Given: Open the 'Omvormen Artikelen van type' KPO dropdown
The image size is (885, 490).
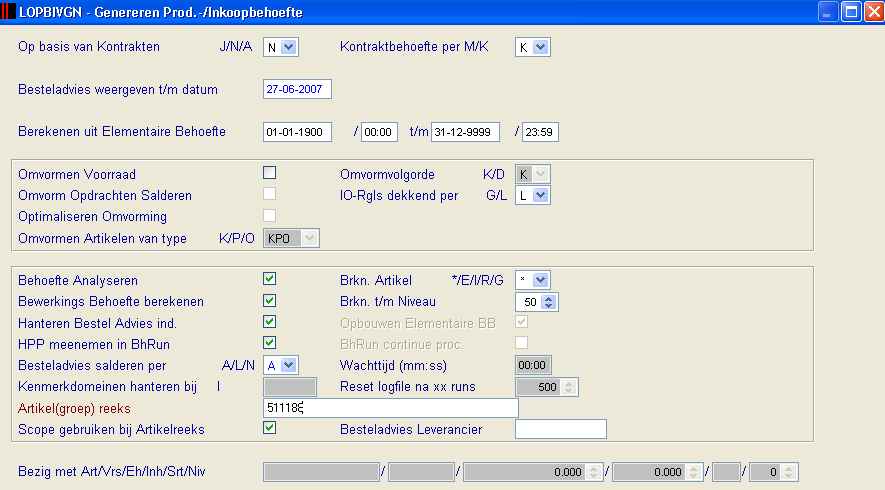Looking at the screenshot, I should pyautogui.click(x=309, y=238).
